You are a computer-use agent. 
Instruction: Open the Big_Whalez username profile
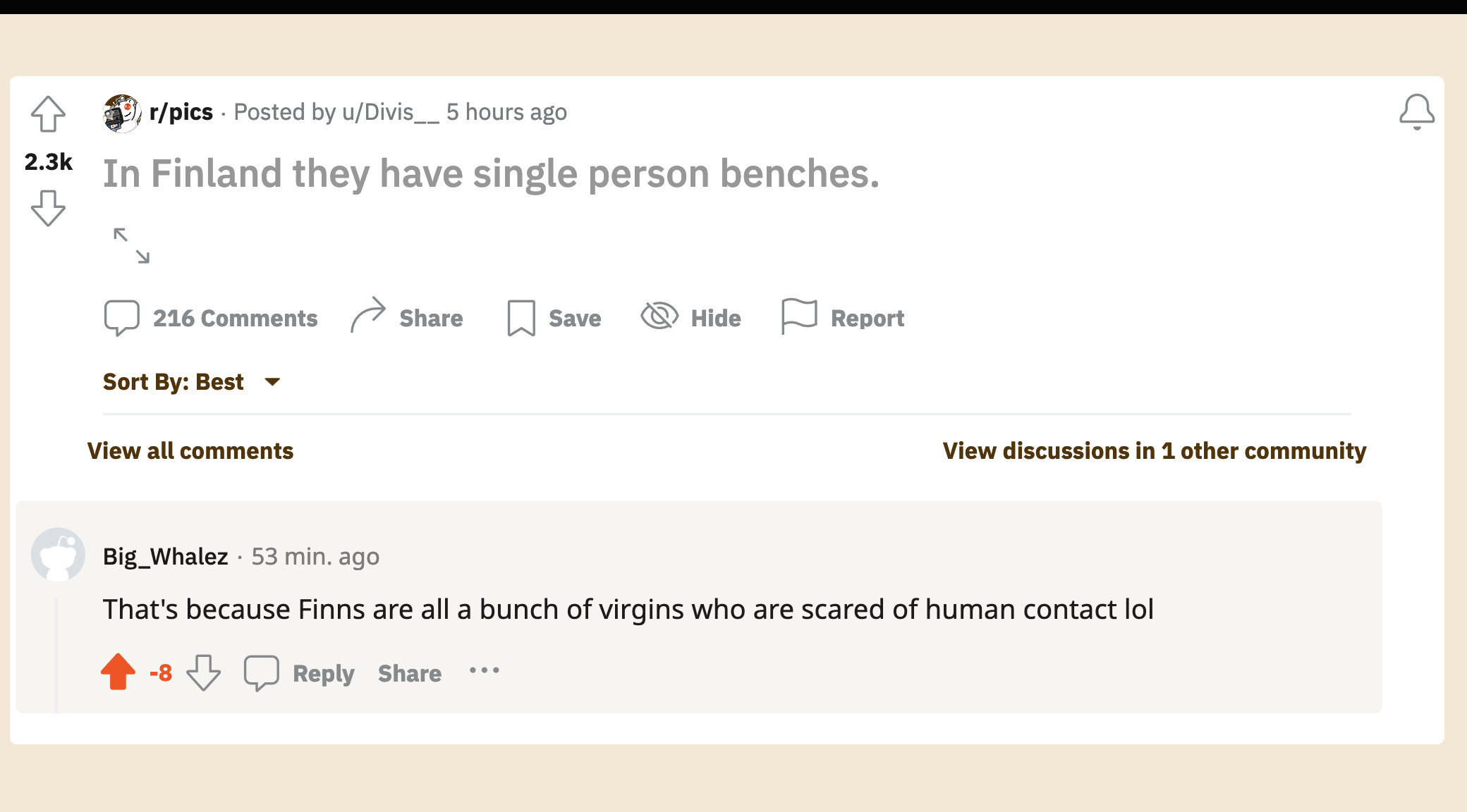166,557
